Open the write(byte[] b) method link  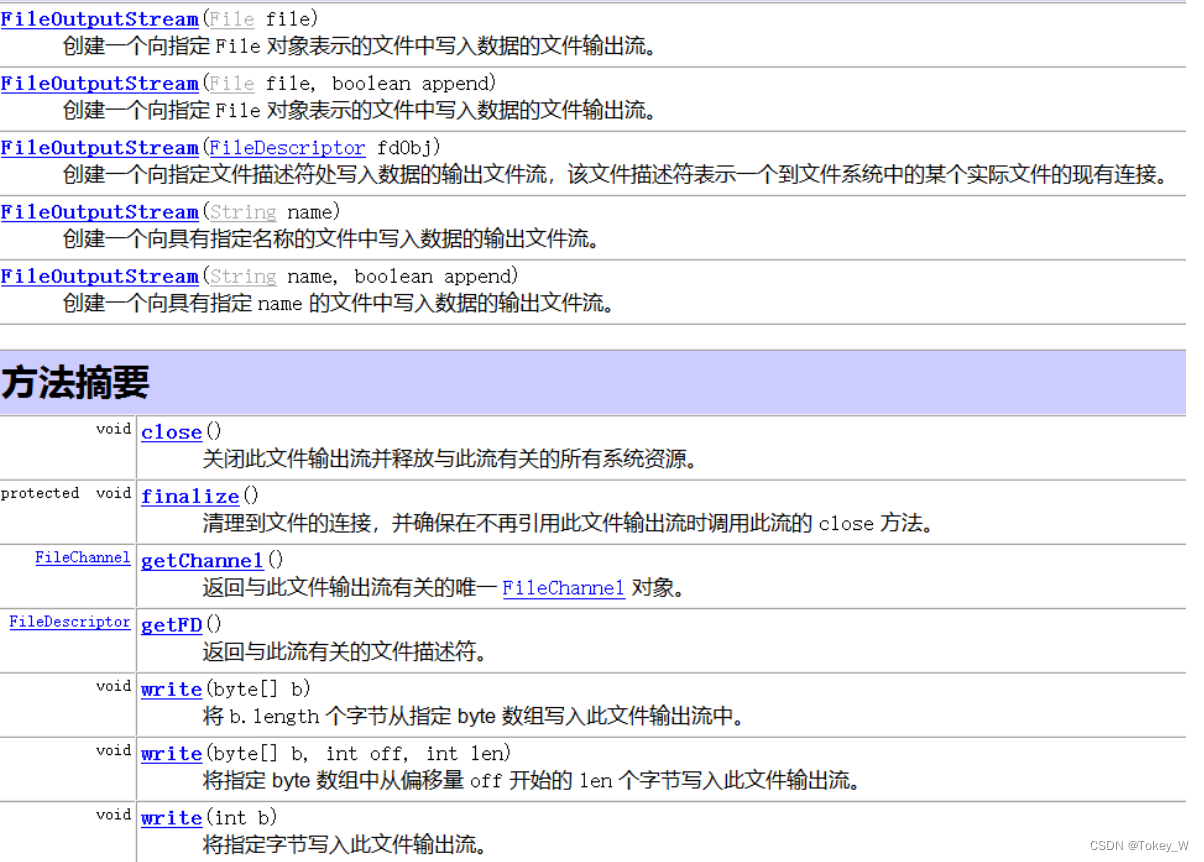click(x=171, y=688)
